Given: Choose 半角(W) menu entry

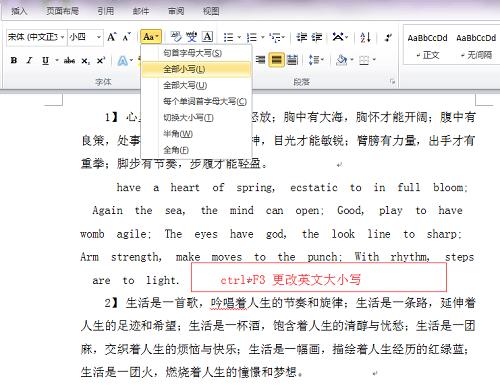Looking at the screenshot, I should pyautogui.click(x=196, y=134).
